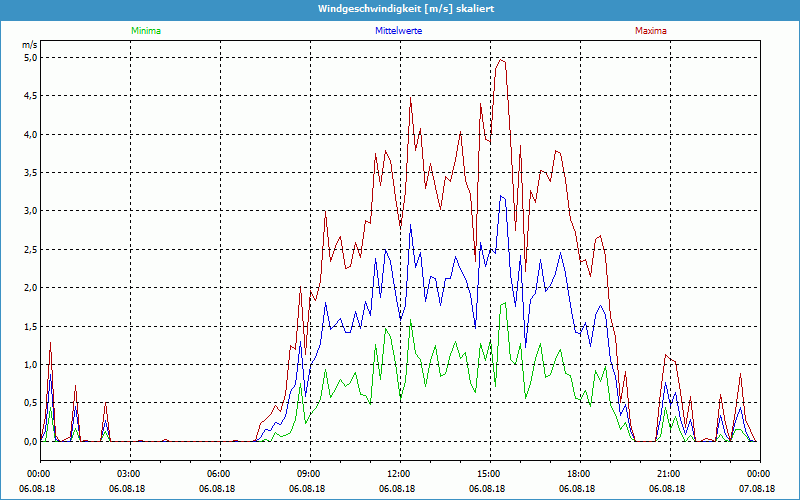800x500 pixels.
Task: Click the 2,5 y-axis tick label
Action: (30, 250)
